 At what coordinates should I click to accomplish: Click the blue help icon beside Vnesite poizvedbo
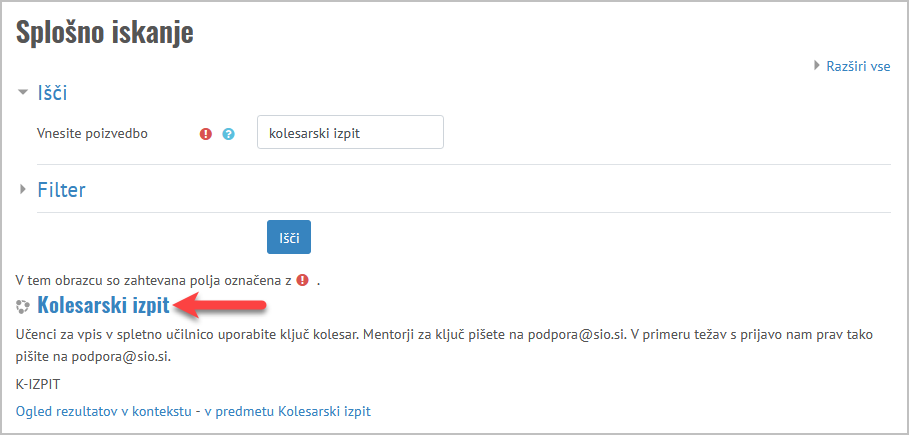pyautogui.click(x=229, y=135)
